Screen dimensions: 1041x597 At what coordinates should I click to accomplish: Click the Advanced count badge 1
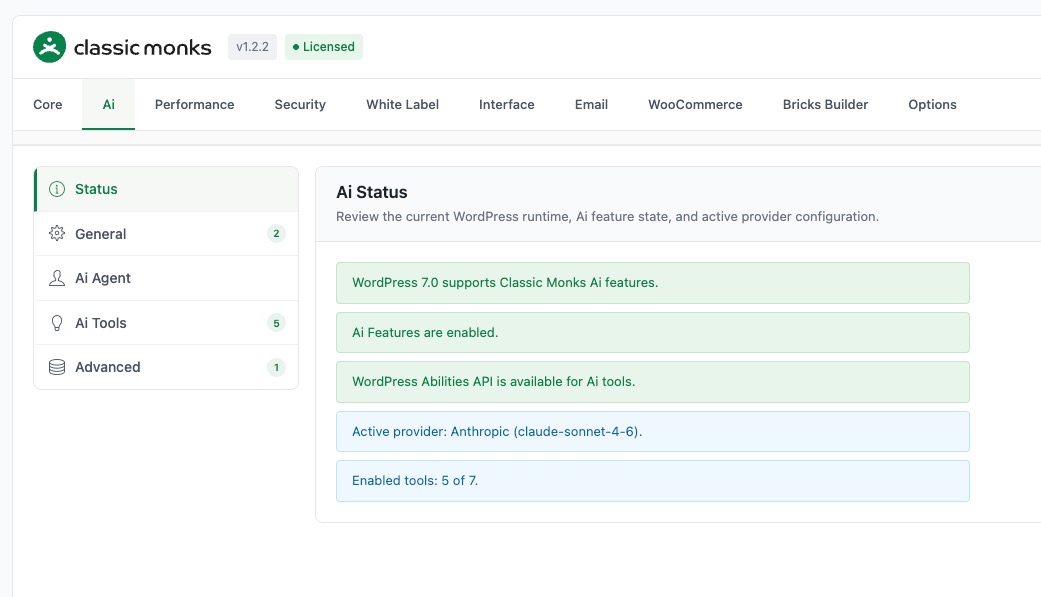pyautogui.click(x=276, y=367)
